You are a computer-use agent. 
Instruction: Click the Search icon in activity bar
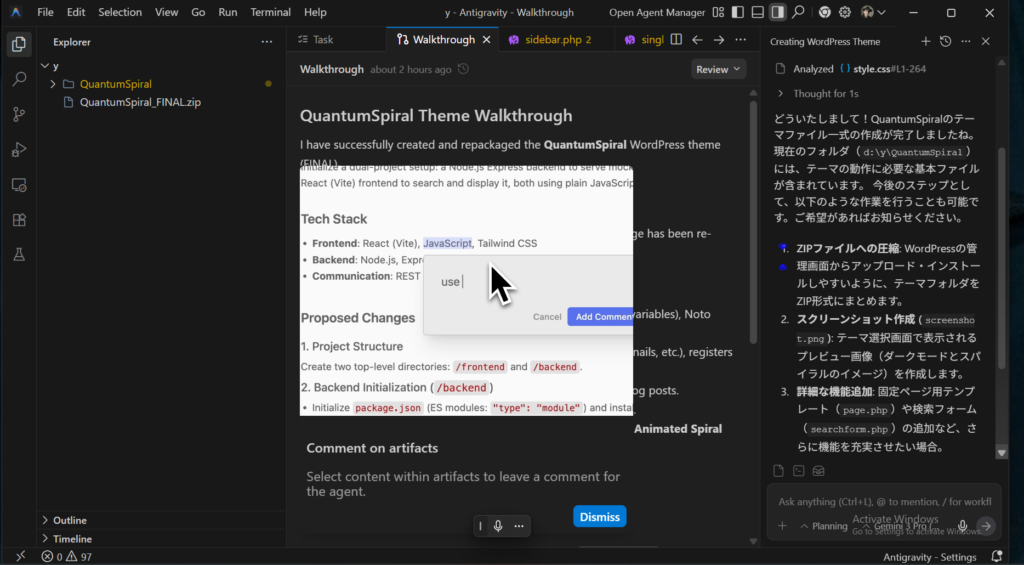point(18,79)
